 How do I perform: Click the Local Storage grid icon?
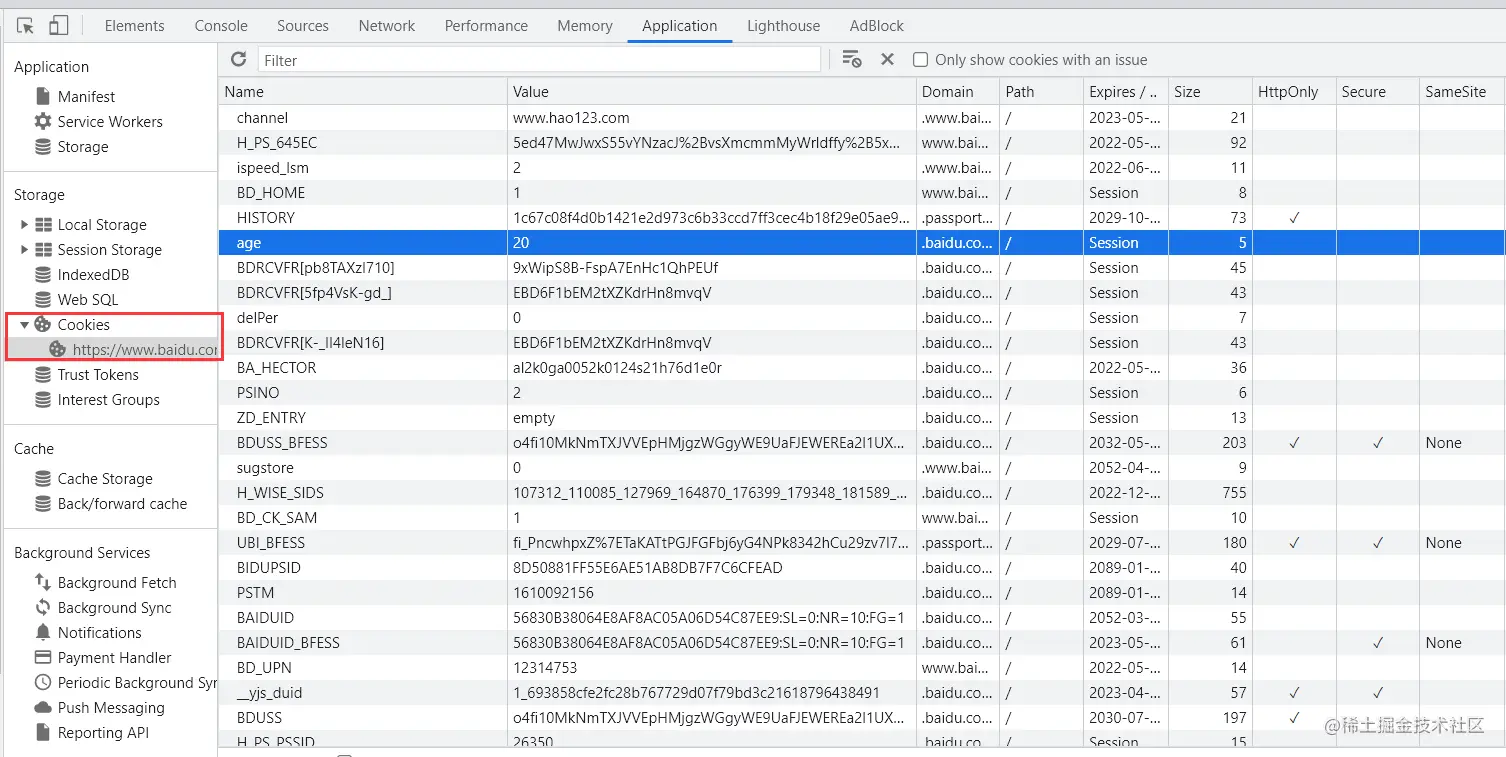(x=43, y=224)
